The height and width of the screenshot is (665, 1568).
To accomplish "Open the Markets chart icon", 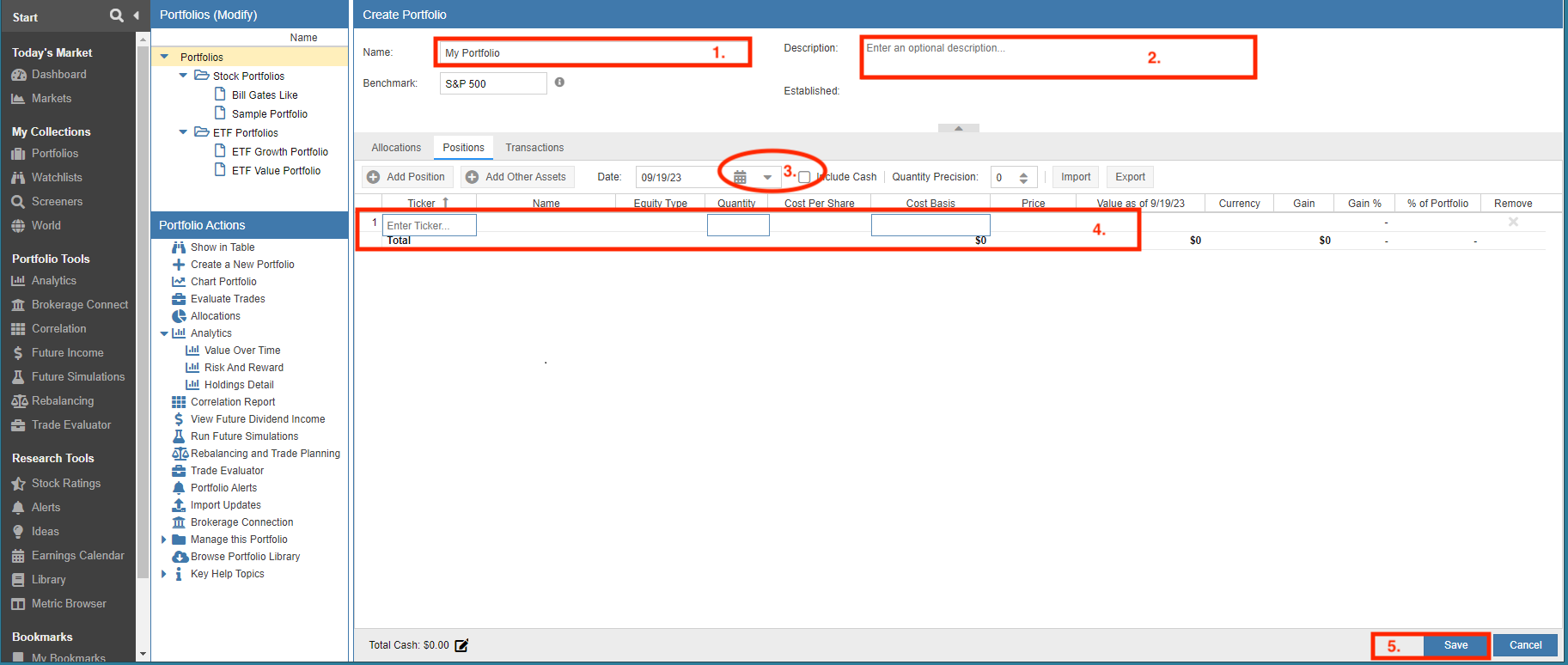I will pos(18,99).
